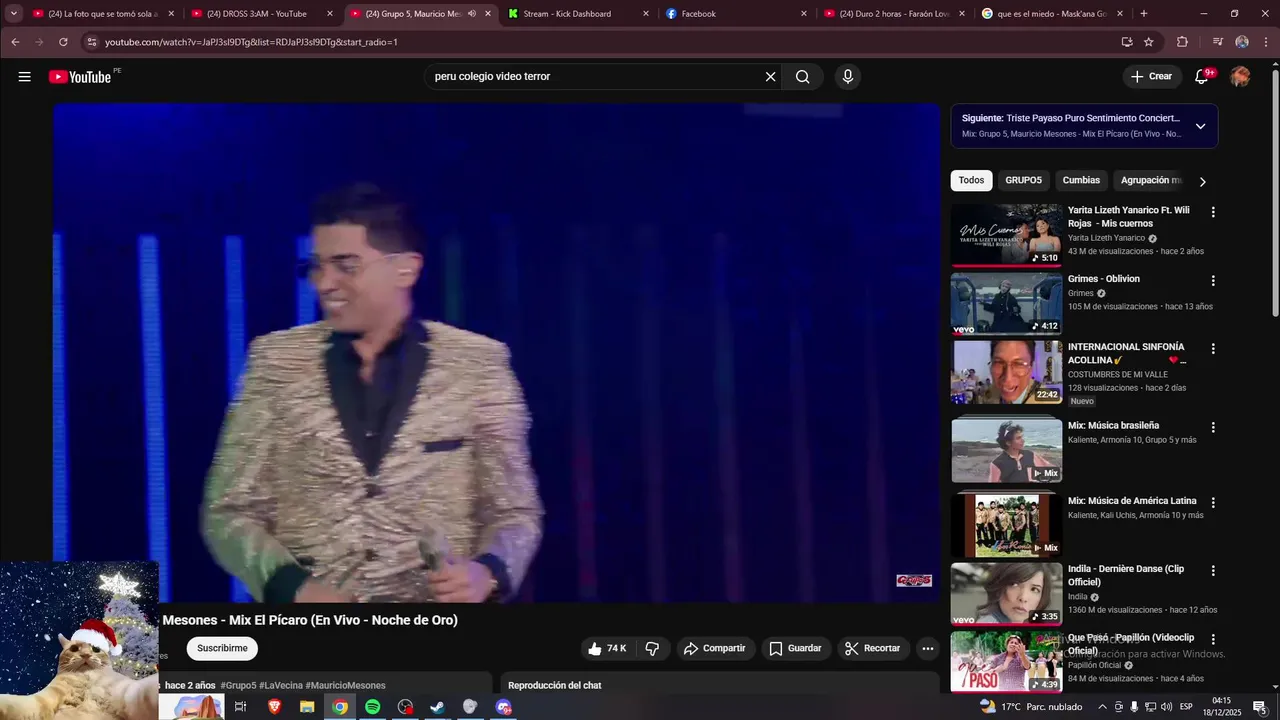Open options for Mis cuernos video
1280x720 pixels.
coord(1213,212)
